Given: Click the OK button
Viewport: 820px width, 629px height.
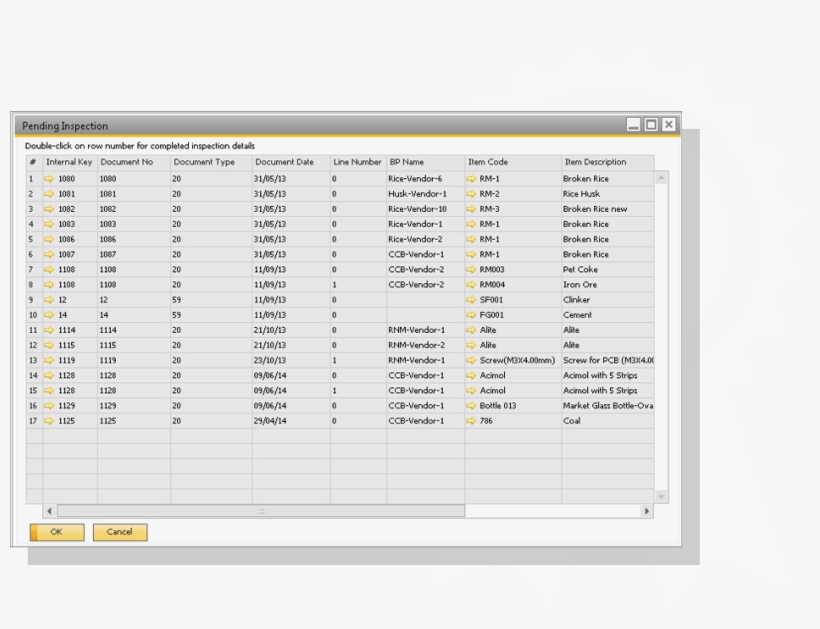Looking at the screenshot, I should pyautogui.click(x=56, y=532).
